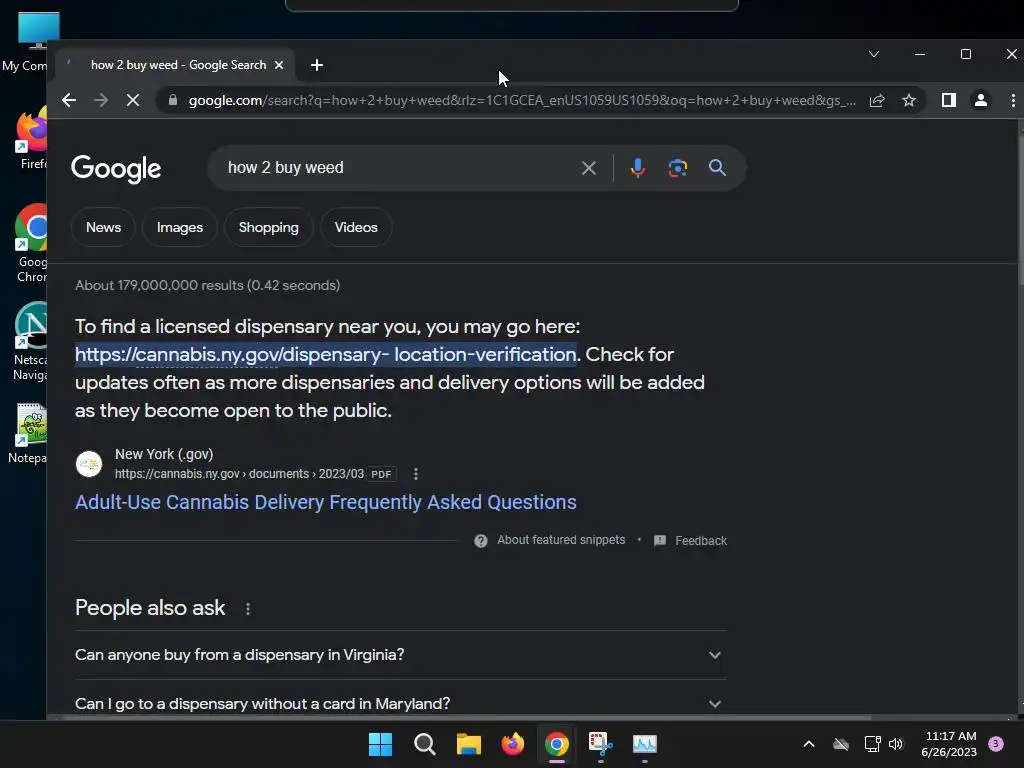This screenshot has width=1024, height=768.
Task: Open File Explorer from the taskbar
Action: [468, 744]
